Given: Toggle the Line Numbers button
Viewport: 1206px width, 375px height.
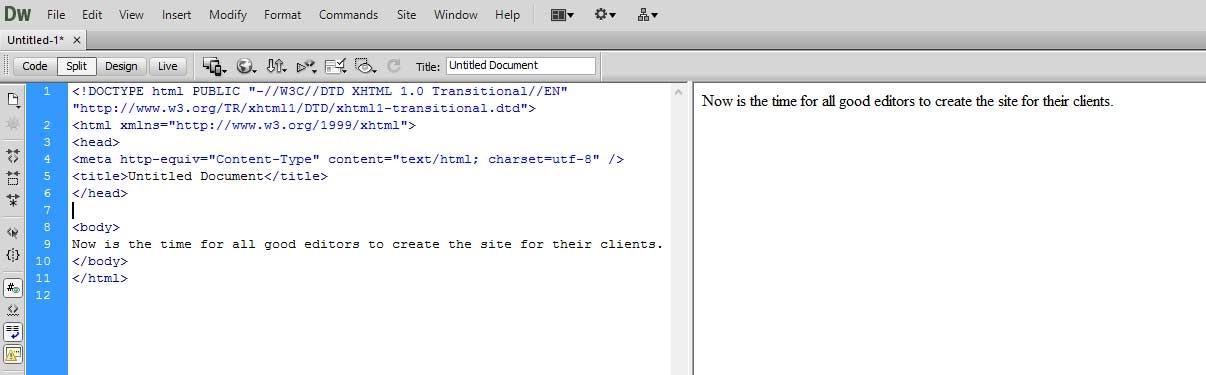Looking at the screenshot, I should (x=13, y=288).
